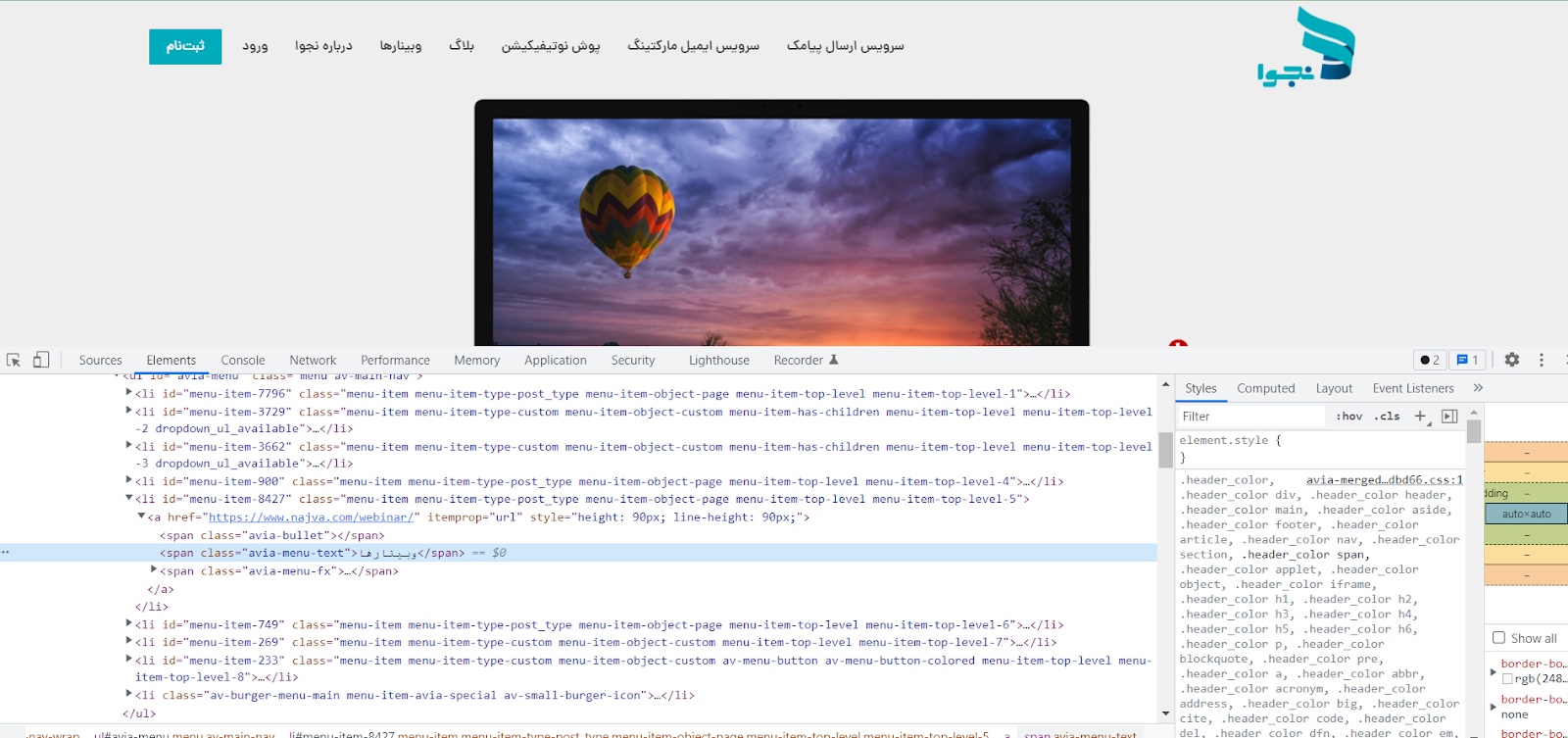Toggle the .cls class editor button

point(1387,417)
